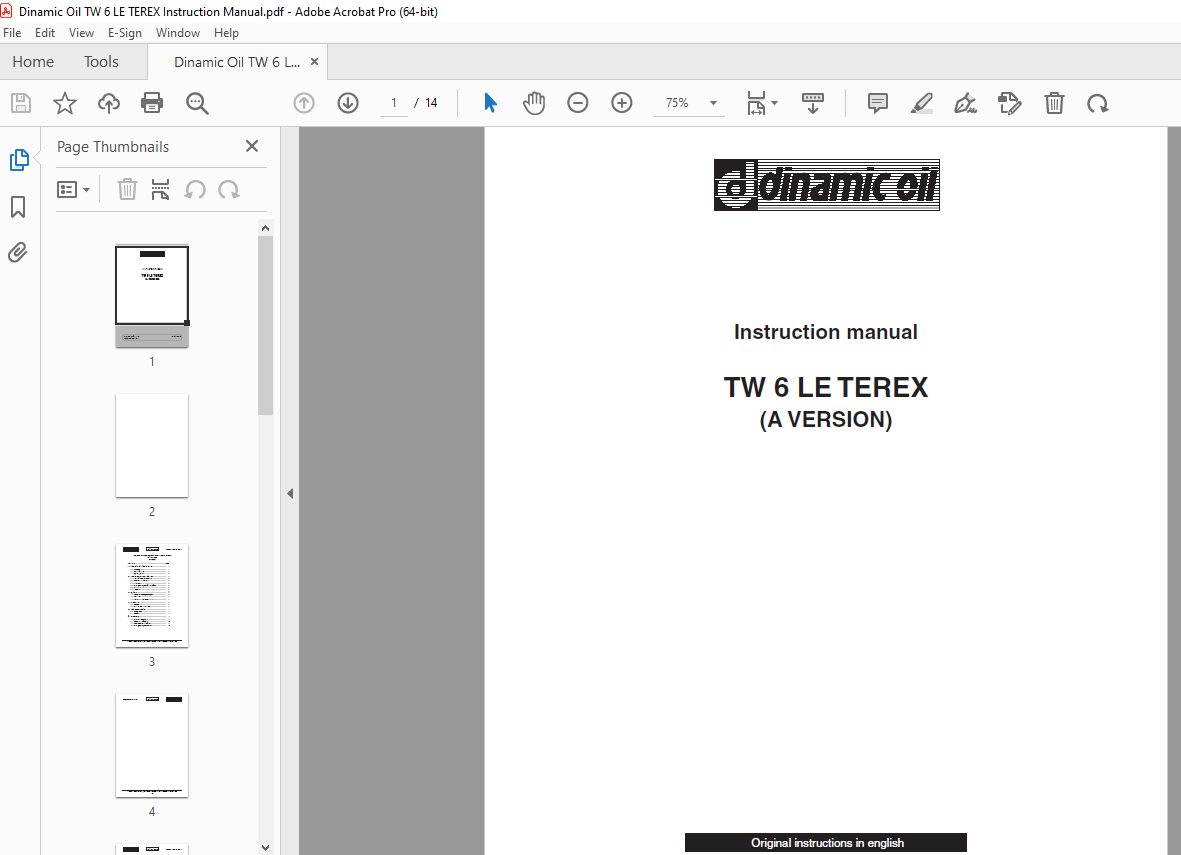
Task: Click the Dinamic Oil logo image
Action: [x=826, y=185]
